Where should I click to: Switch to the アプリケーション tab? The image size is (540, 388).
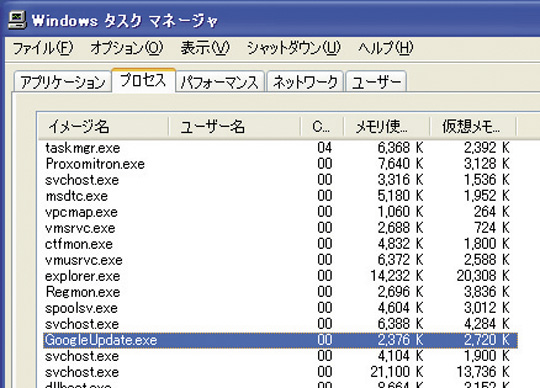click(x=63, y=82)
